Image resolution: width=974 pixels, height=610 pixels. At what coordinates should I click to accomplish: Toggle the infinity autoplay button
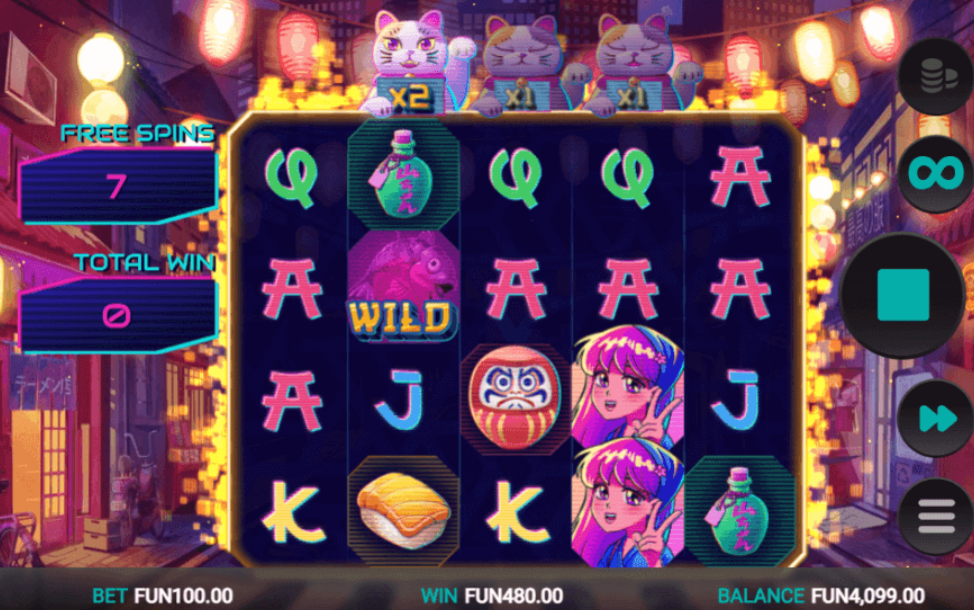pos(937,173)
